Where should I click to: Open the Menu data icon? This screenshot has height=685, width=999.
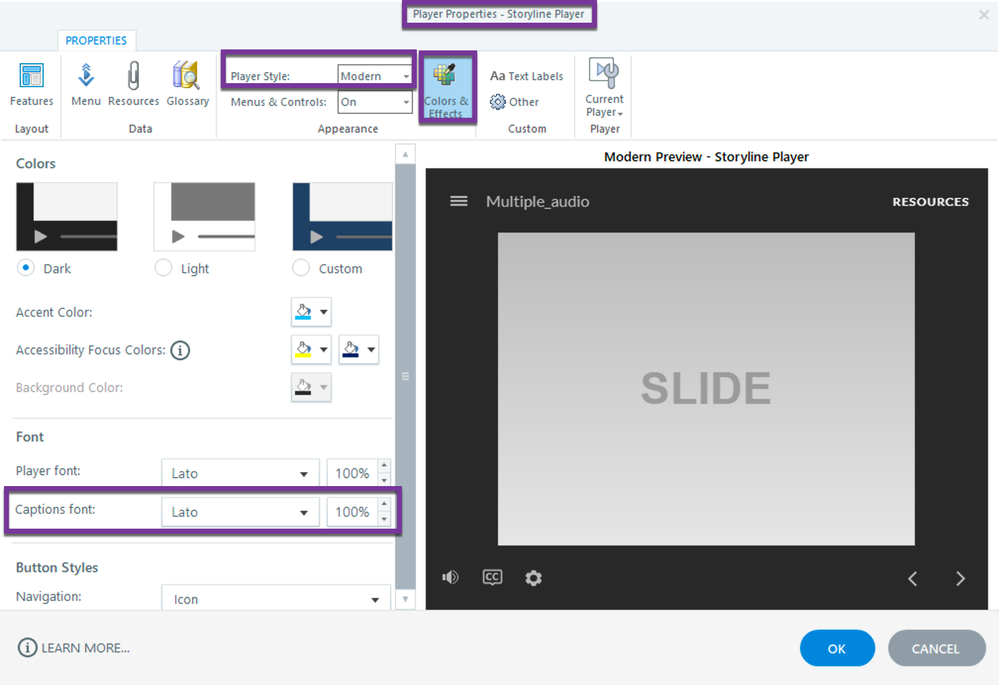point(86,83)
